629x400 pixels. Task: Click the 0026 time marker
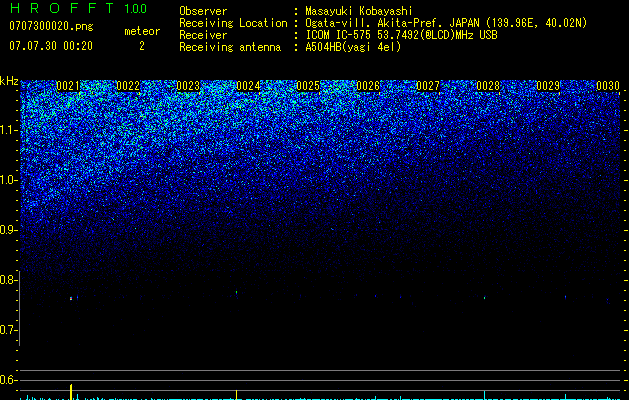(368, 86)
